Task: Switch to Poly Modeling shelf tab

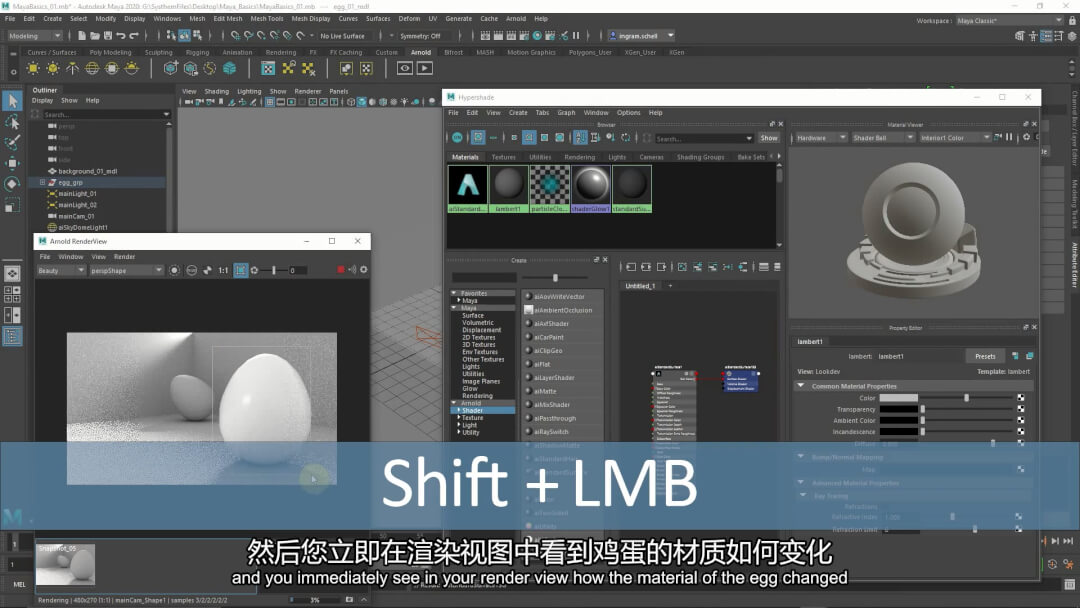Action: tap(110, 52)
